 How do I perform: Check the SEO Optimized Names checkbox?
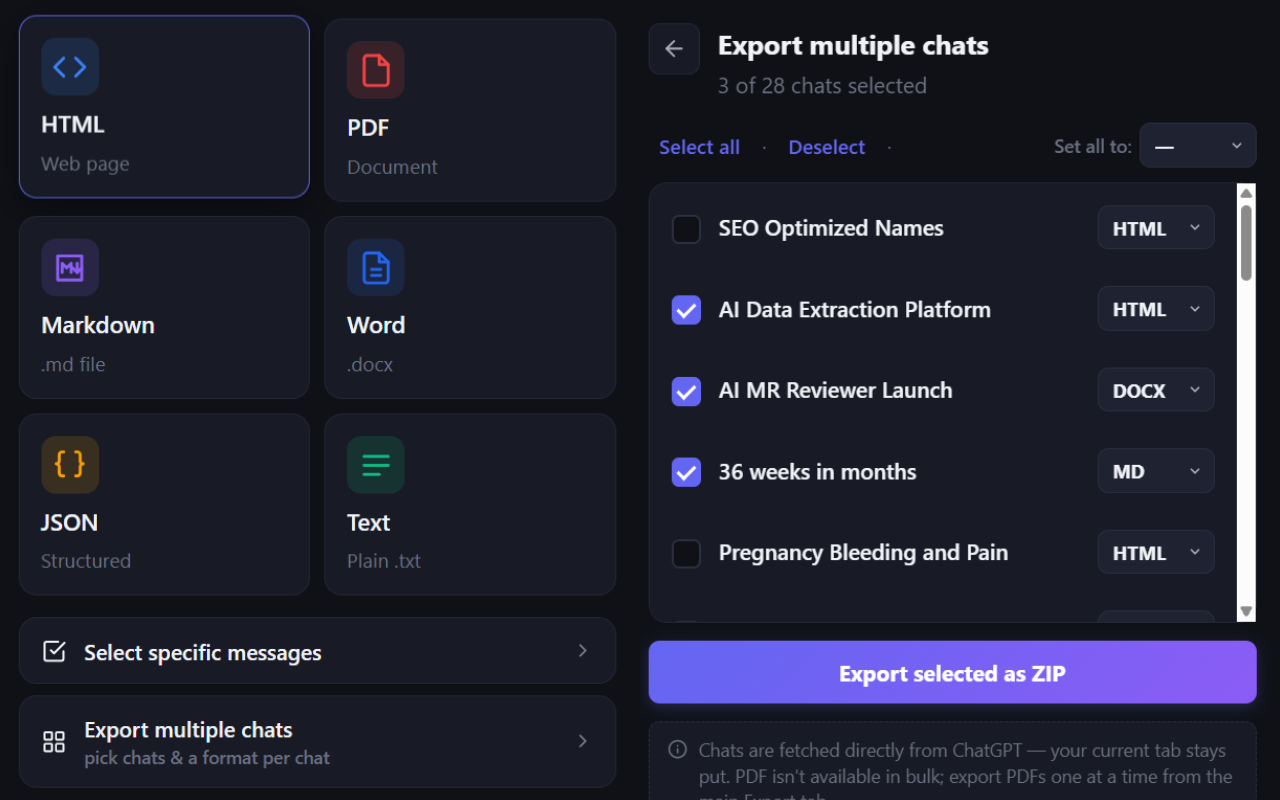(x=686, y=229)
